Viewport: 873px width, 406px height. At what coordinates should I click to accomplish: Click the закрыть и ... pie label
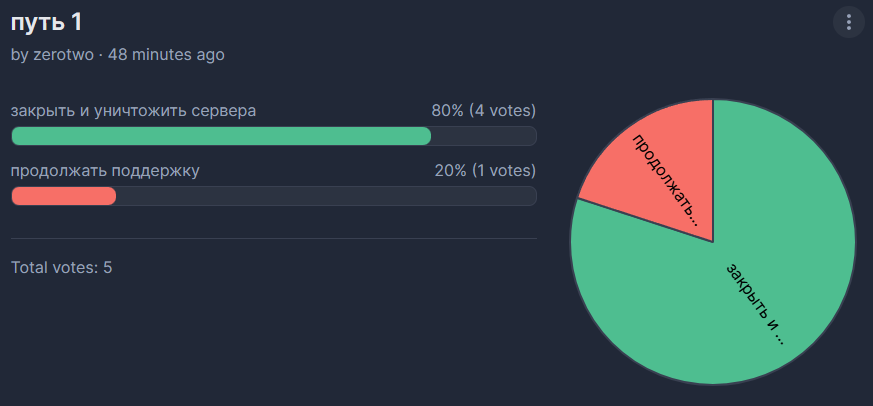(756, 304)
